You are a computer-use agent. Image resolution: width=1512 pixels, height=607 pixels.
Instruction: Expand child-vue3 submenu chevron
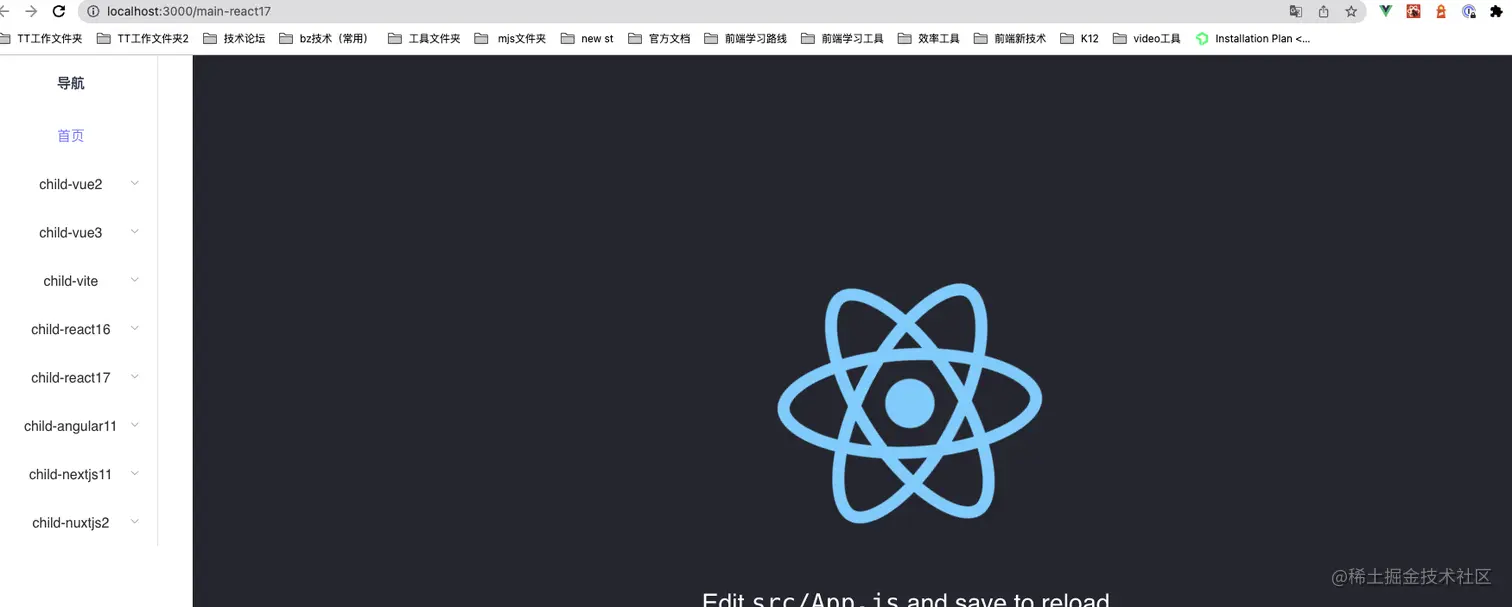(135, 231)
